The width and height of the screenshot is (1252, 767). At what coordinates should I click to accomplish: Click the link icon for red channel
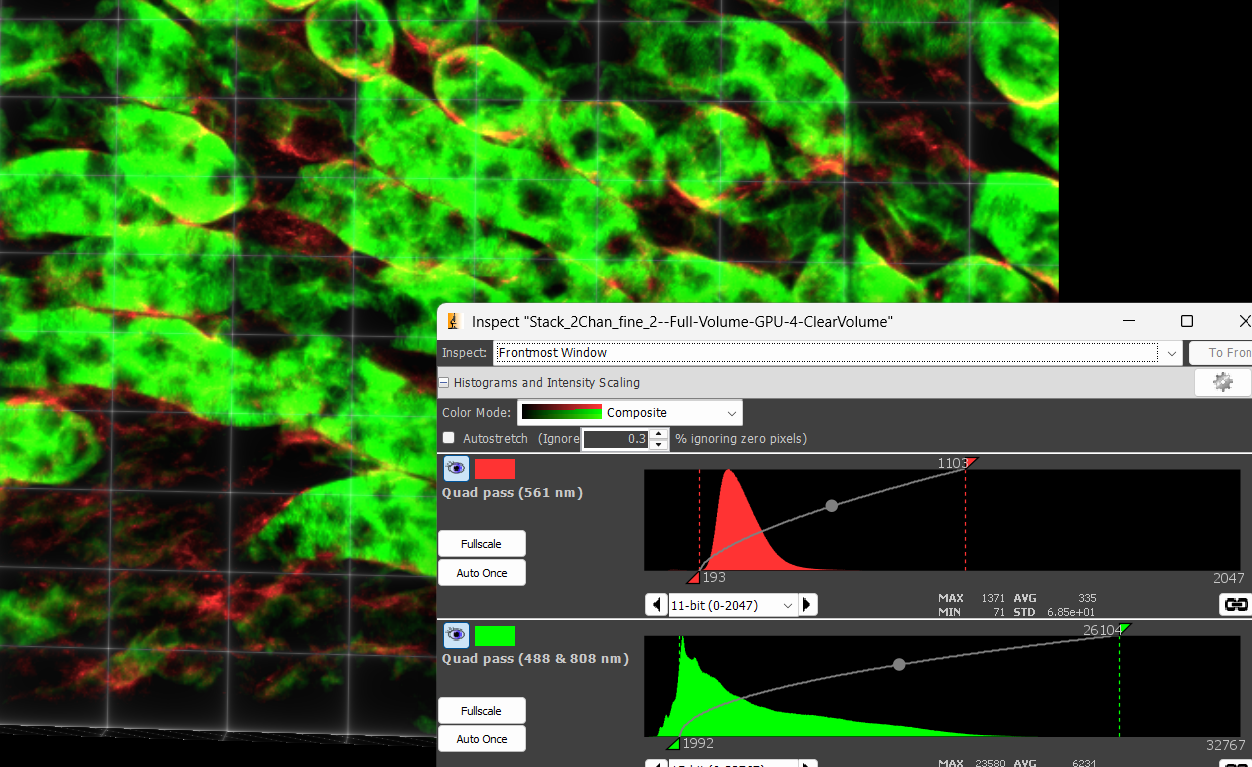(x=1236, y=604)
